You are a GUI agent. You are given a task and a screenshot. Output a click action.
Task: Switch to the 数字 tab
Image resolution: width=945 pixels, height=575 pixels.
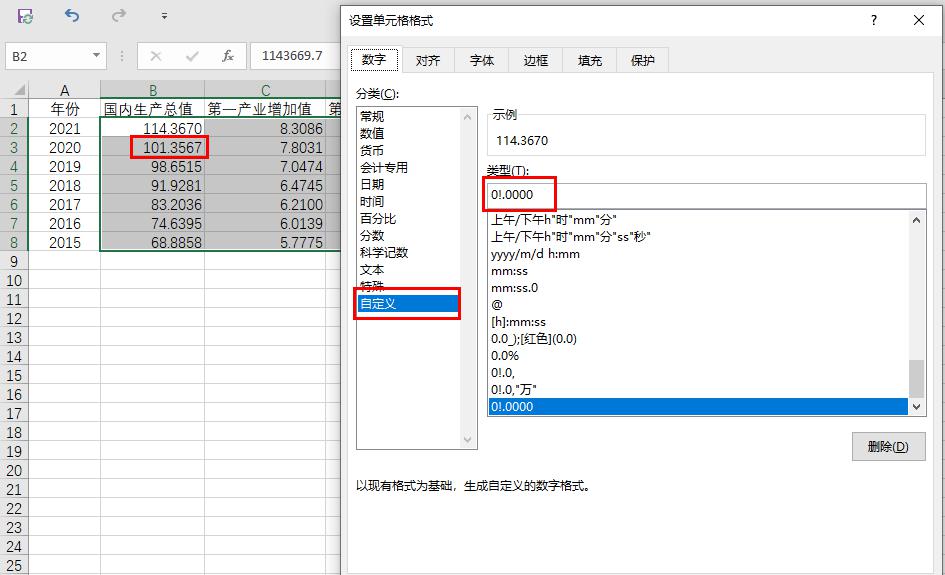coord(374,60)
